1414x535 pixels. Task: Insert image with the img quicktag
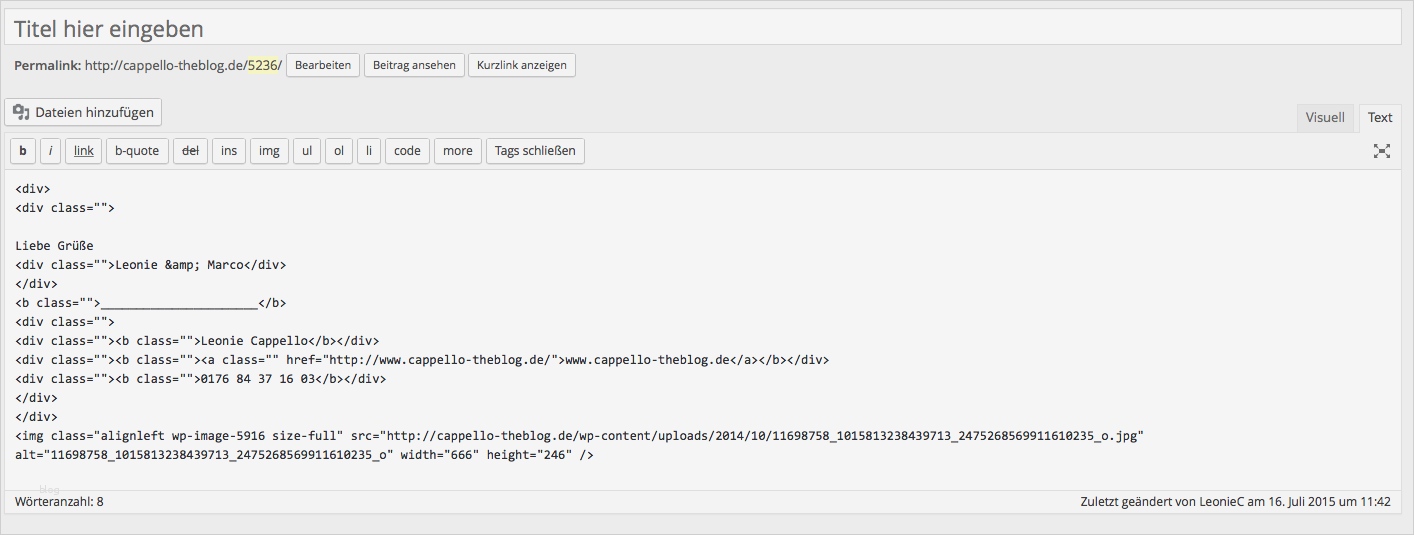pos(269,151)
